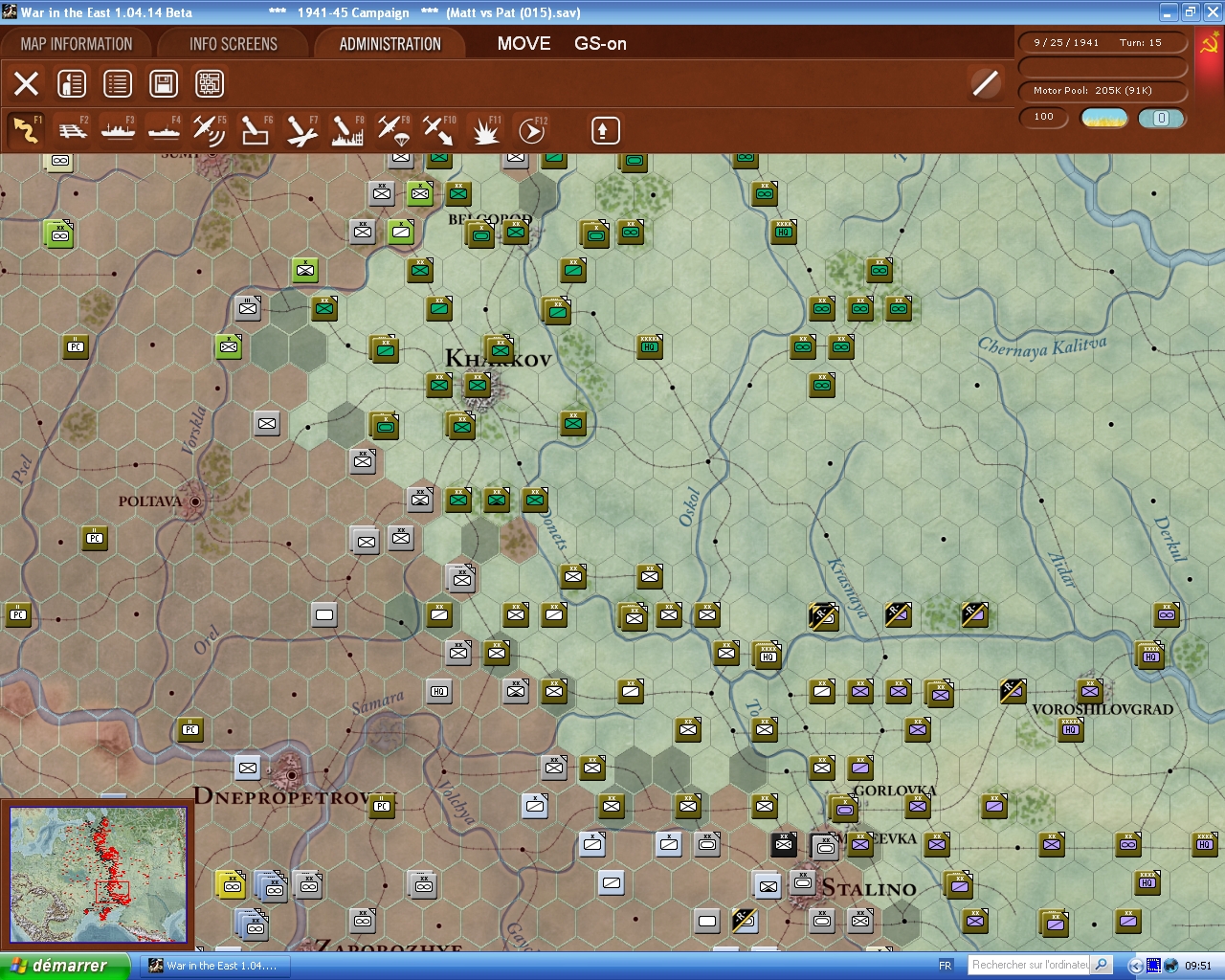Click the F12 End Turn icon
This screenshot has width=1225, height=980.
(531, 130)
